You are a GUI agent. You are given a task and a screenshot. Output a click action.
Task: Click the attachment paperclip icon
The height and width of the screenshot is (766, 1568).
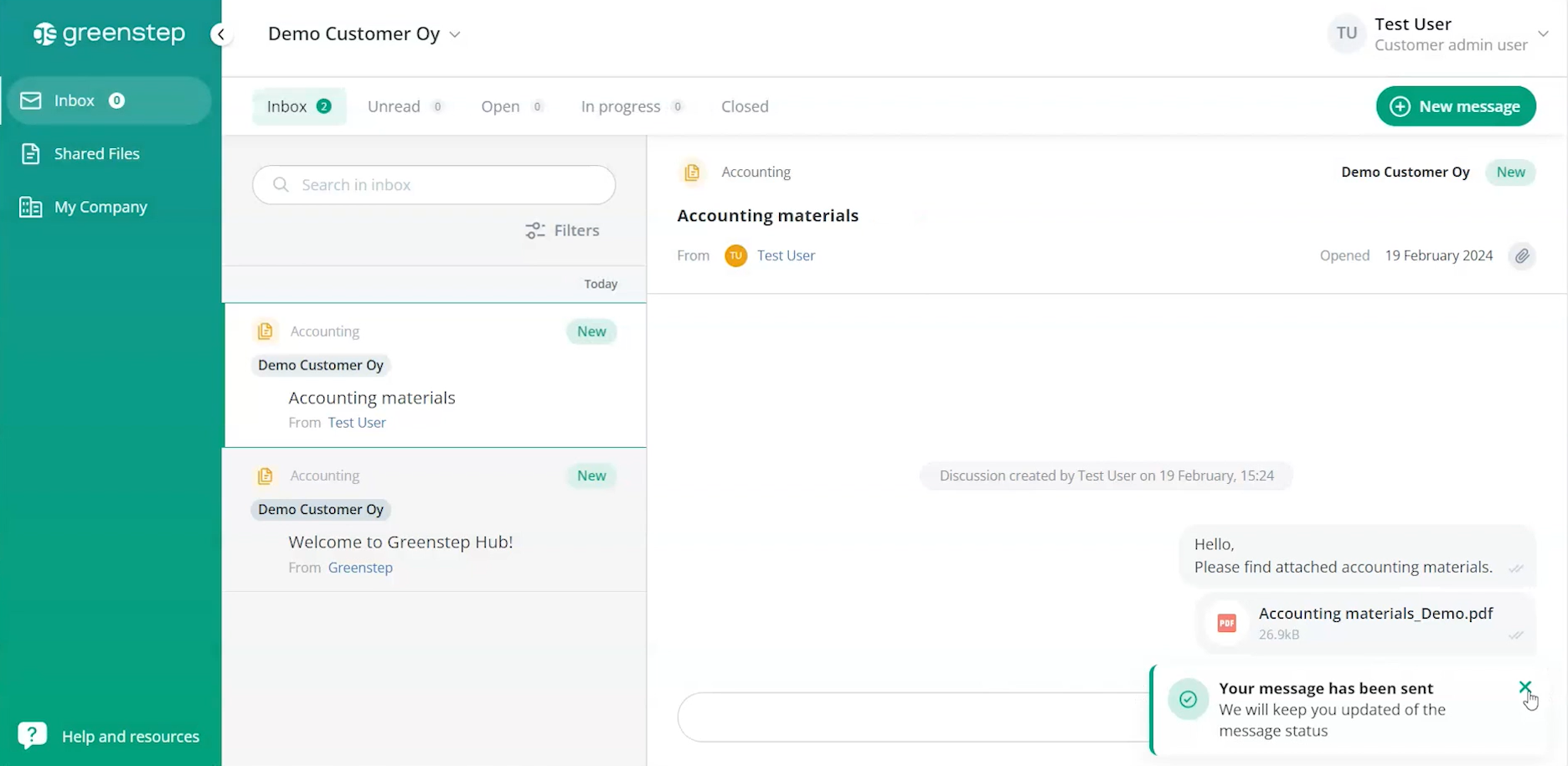pos(1522,256)
